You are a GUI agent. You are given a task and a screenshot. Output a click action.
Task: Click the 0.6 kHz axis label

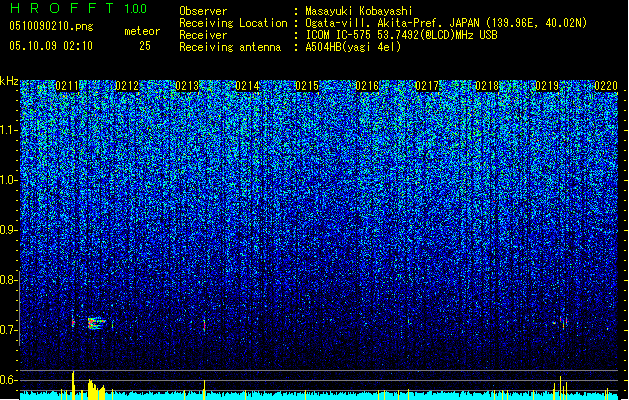pos(9,380)
